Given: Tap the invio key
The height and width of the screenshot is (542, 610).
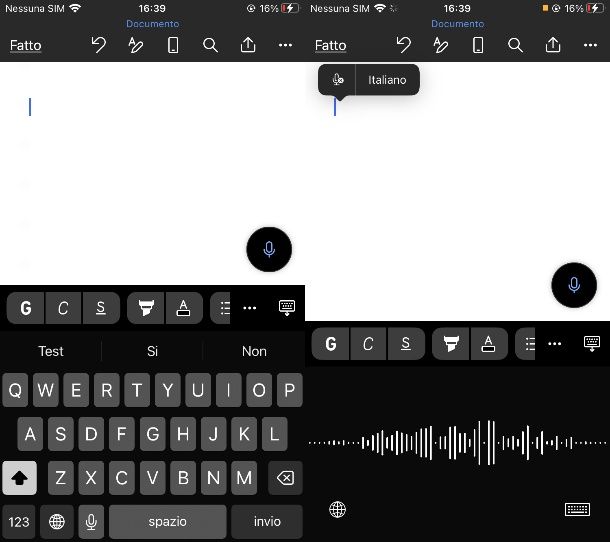Looking at the screenshot, I should [x=267, y=522].
